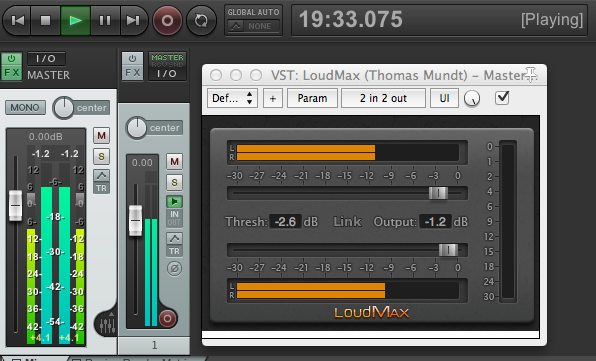This screenshot has height=361, width=596.
Task: Click the green Play button
Action: coord(75,20)
